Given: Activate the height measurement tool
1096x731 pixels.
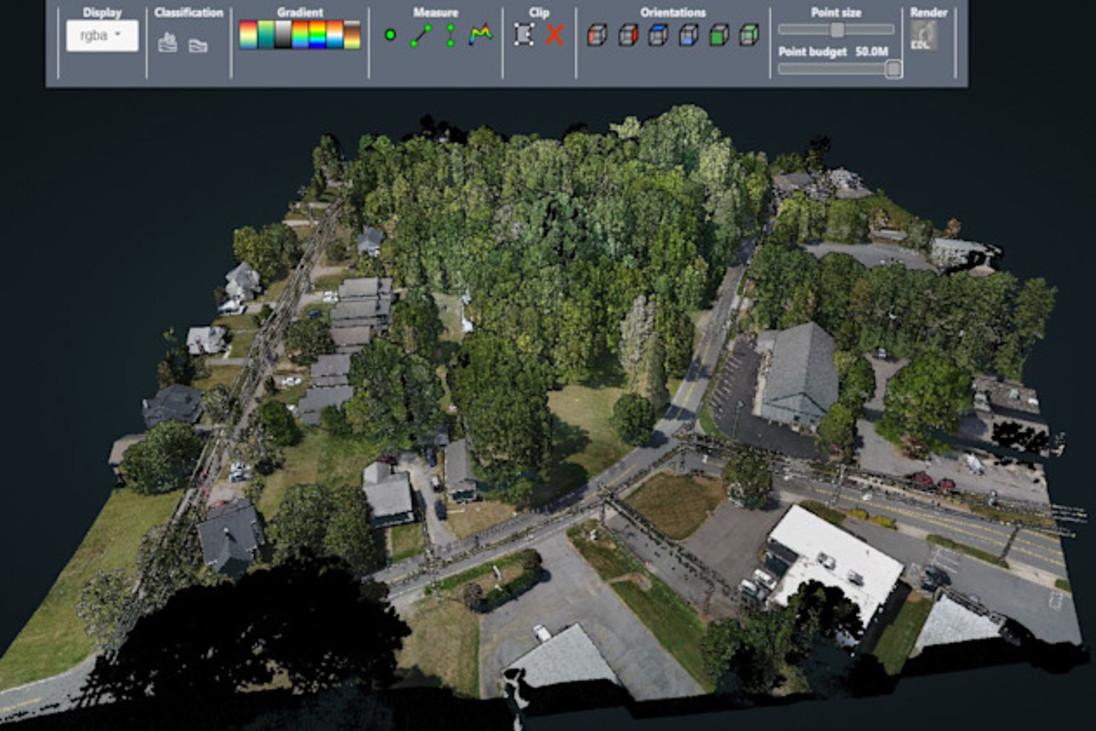Looking at the screenshot, I should [x=449, y=33].
